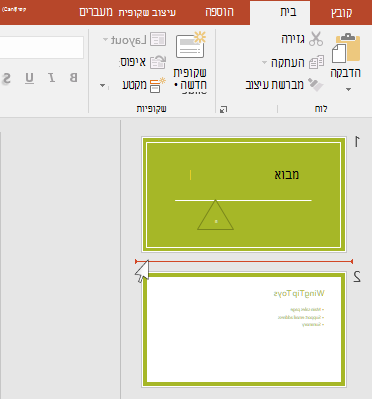Open the Transitions (מעברים) tab
Screen dimensions: 372x399
pyautogui.click(x=96, y=12)
